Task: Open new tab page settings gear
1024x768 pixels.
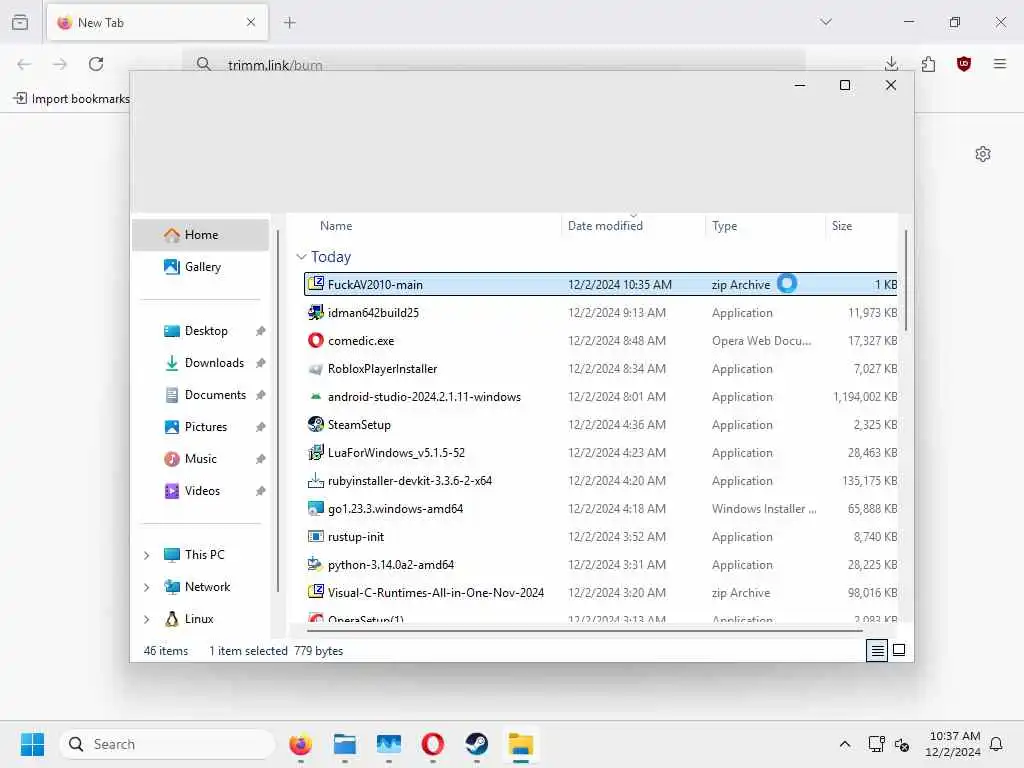Action: tap(983, 154)
